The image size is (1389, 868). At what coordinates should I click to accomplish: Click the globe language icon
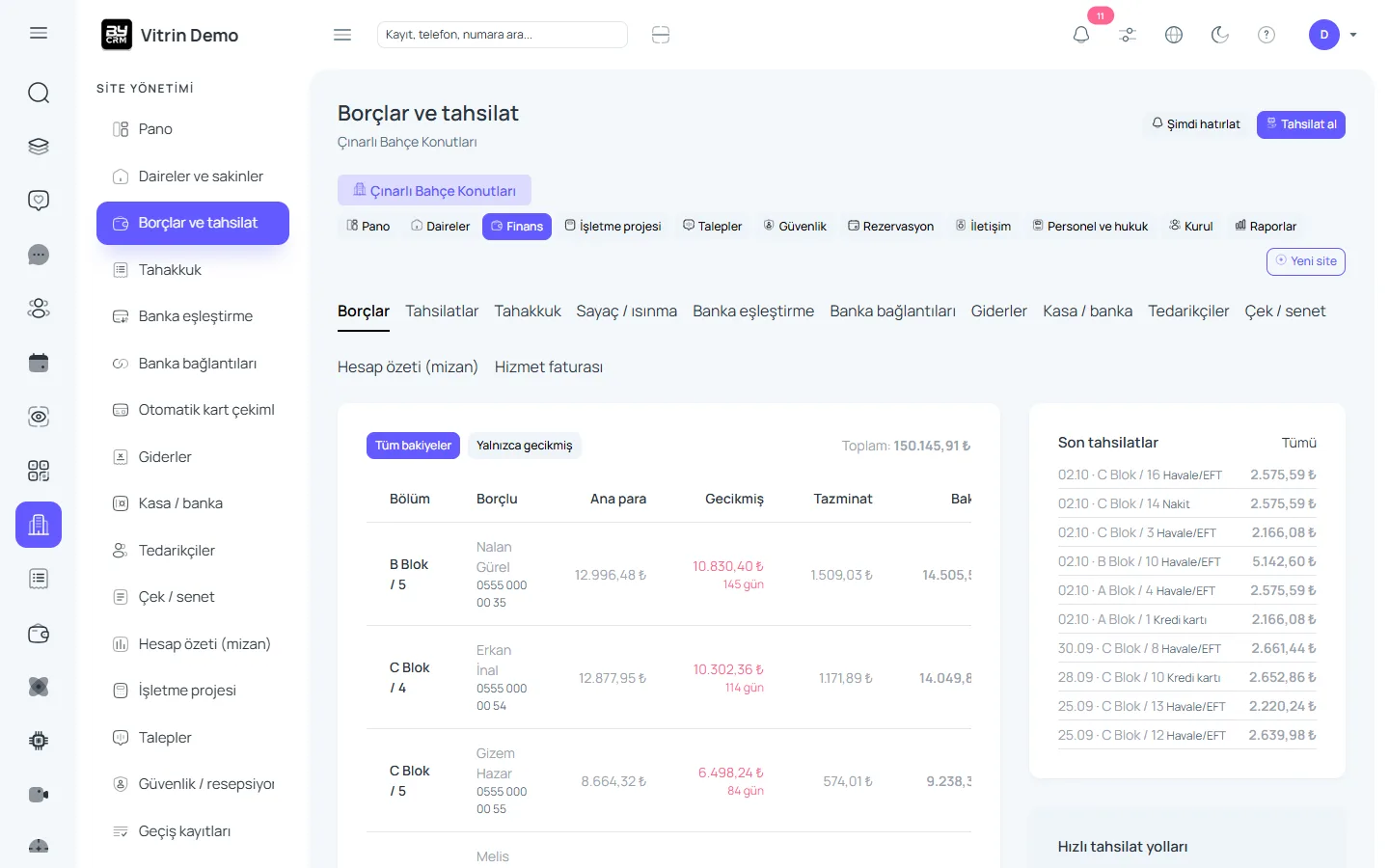[x=1174, y=35]
